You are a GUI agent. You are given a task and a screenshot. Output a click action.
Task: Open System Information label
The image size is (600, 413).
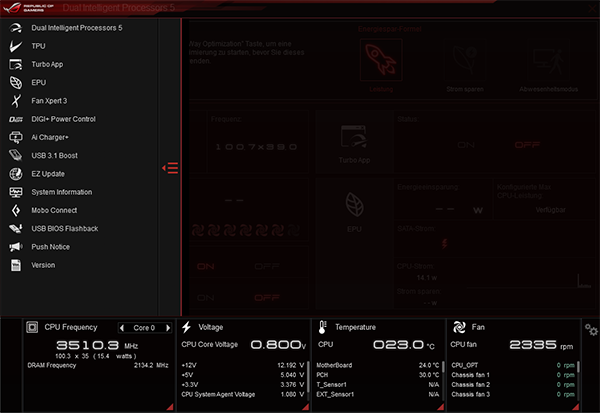[x=62, y=192]
